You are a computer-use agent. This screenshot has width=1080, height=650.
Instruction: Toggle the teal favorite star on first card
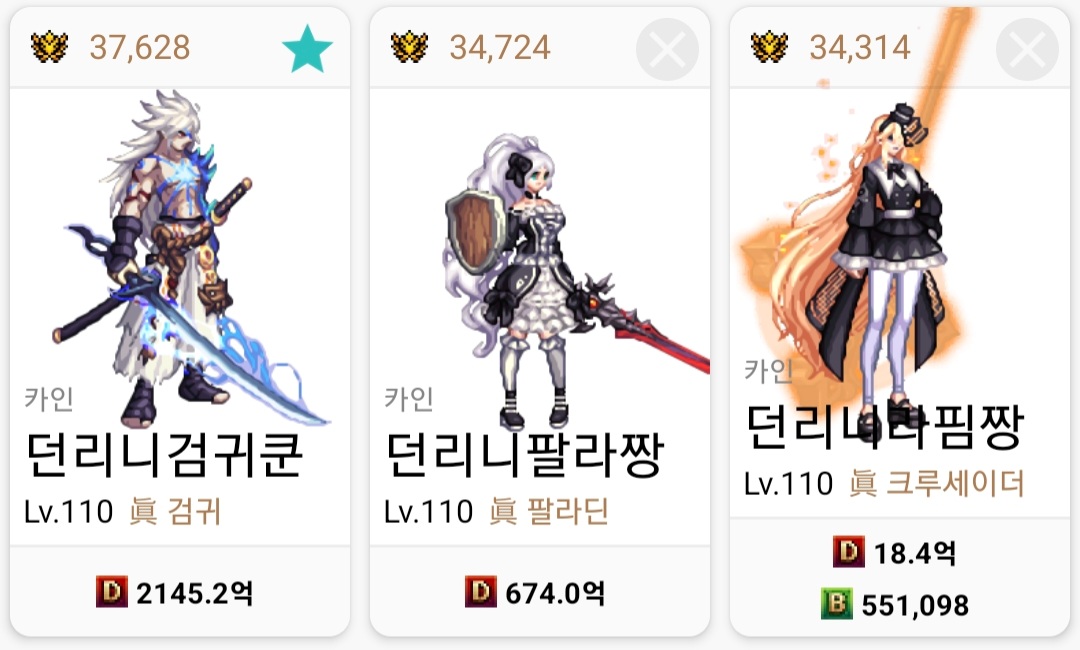(x=307, y=49)
